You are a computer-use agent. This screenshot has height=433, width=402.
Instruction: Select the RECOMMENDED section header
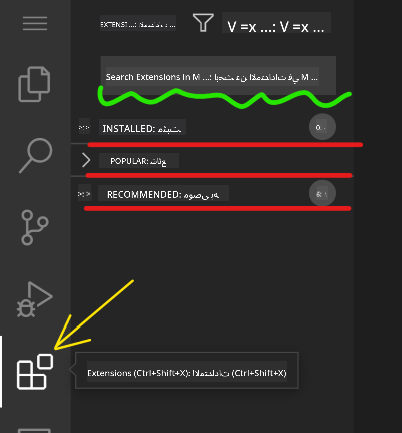coord(163,194)
